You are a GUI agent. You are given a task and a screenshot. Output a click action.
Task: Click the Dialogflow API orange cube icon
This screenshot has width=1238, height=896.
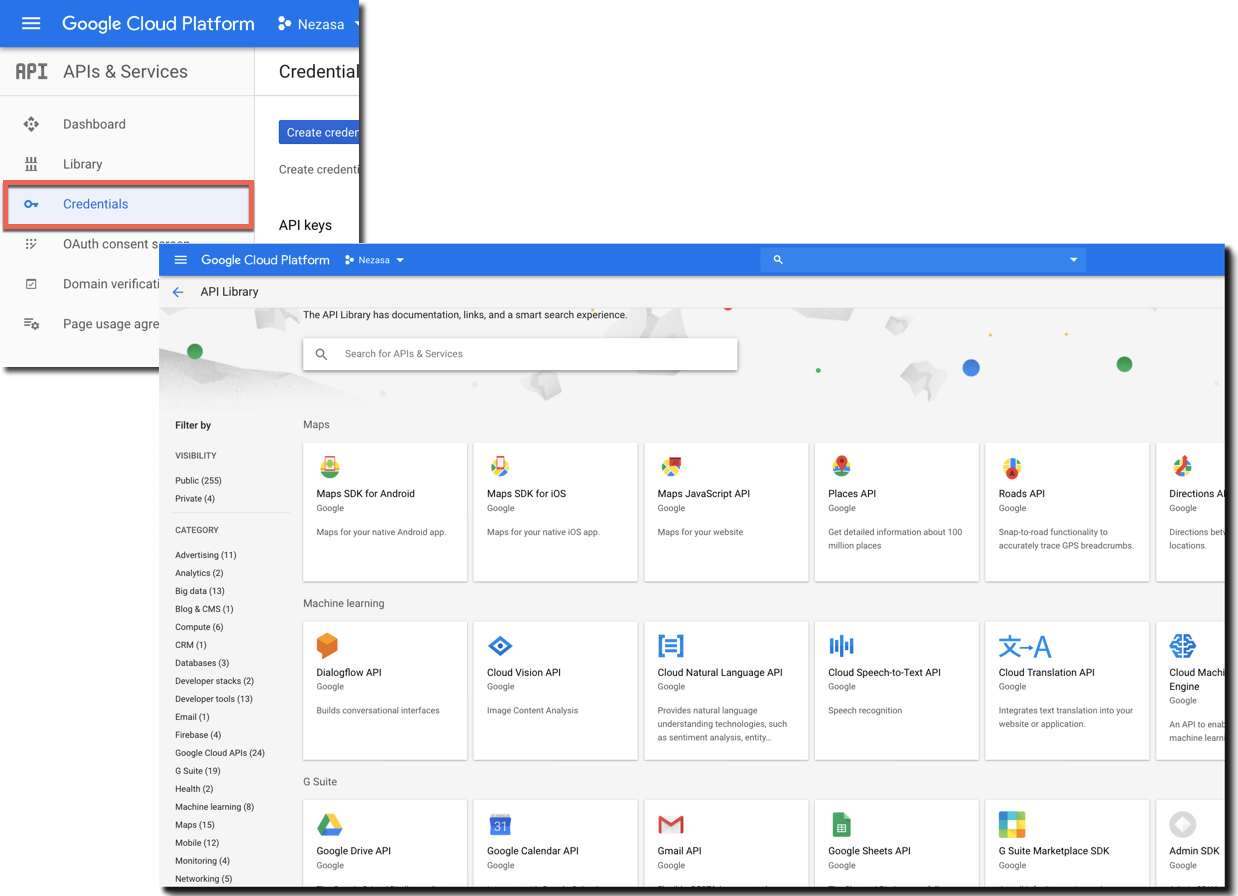327,645
